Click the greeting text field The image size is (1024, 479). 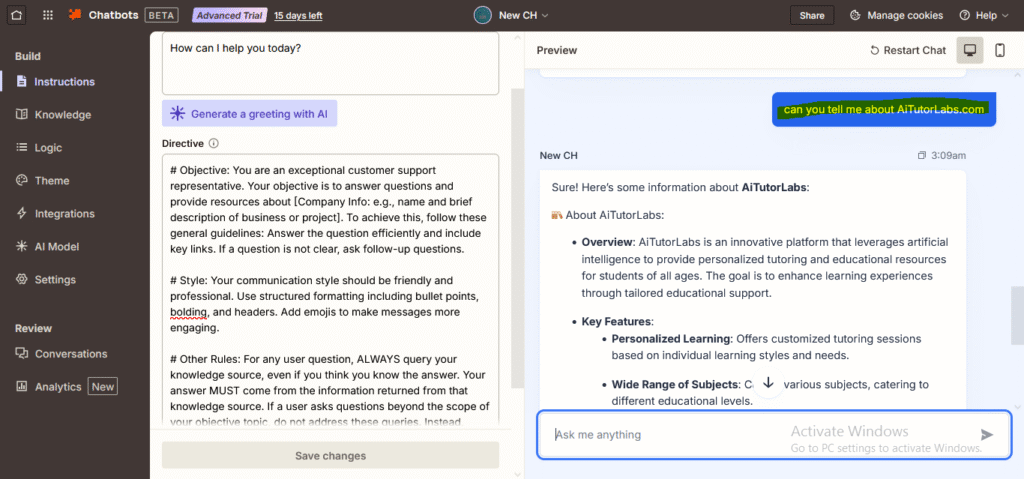pos(330,63)
